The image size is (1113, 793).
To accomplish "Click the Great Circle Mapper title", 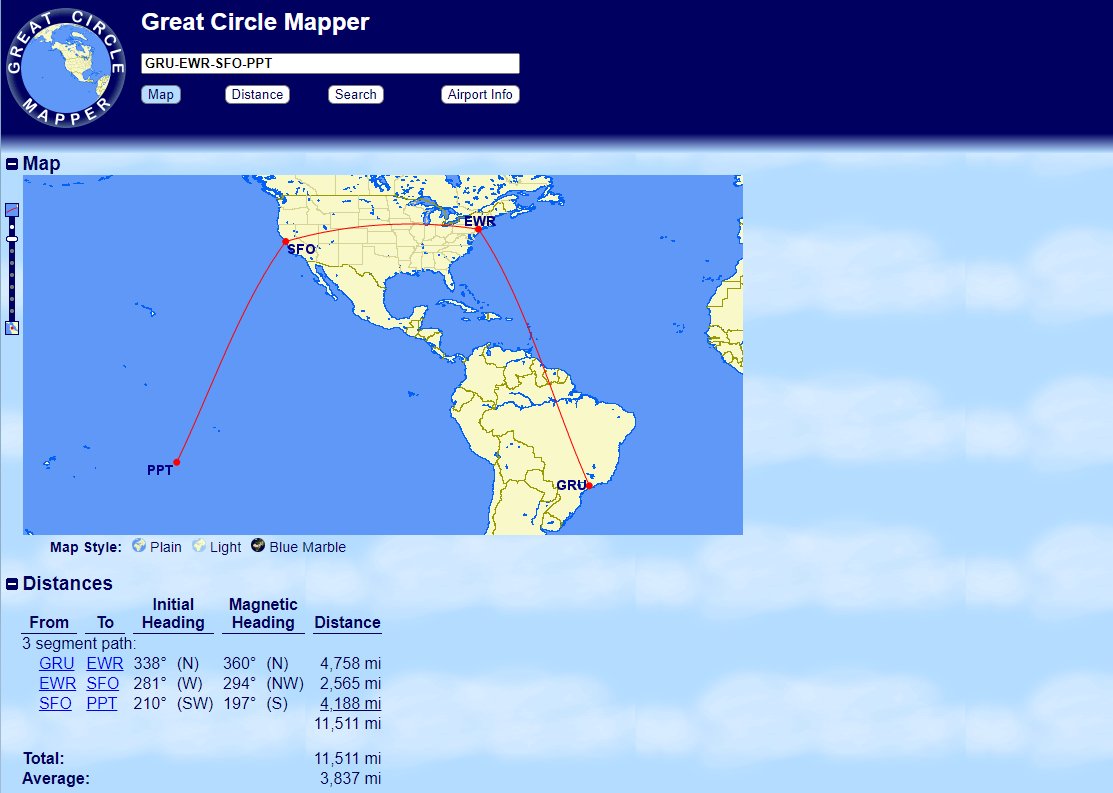I will pyautogui.click(x=256, y=22).
